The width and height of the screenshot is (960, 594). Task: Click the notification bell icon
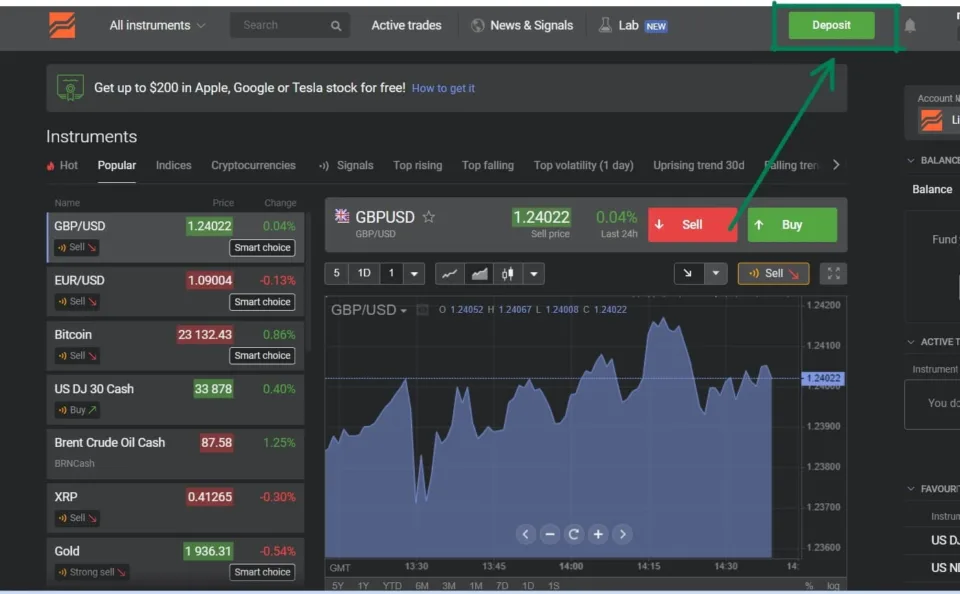coord(910,27)
